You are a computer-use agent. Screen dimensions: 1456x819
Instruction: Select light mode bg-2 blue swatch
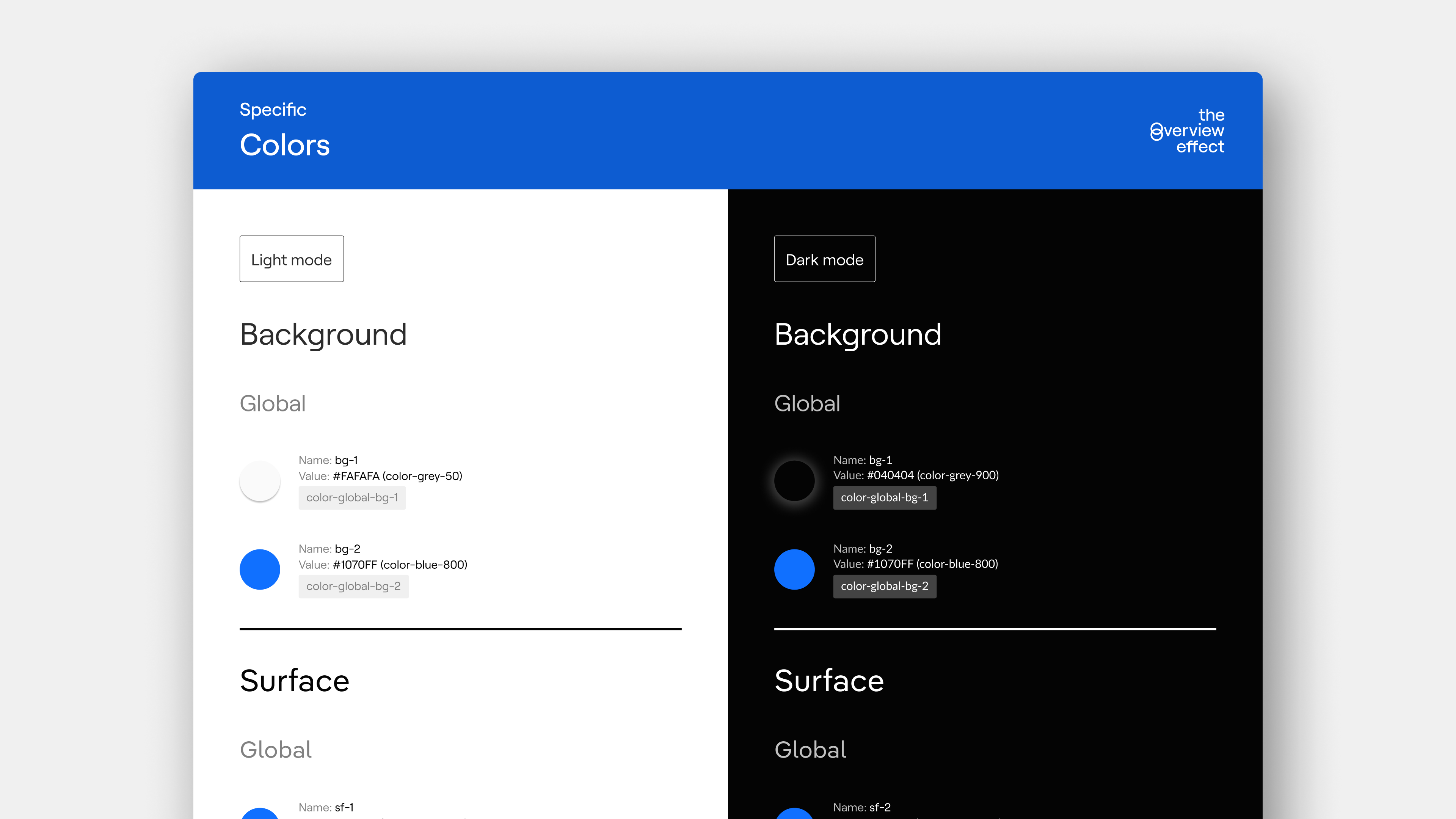point(259,569)
